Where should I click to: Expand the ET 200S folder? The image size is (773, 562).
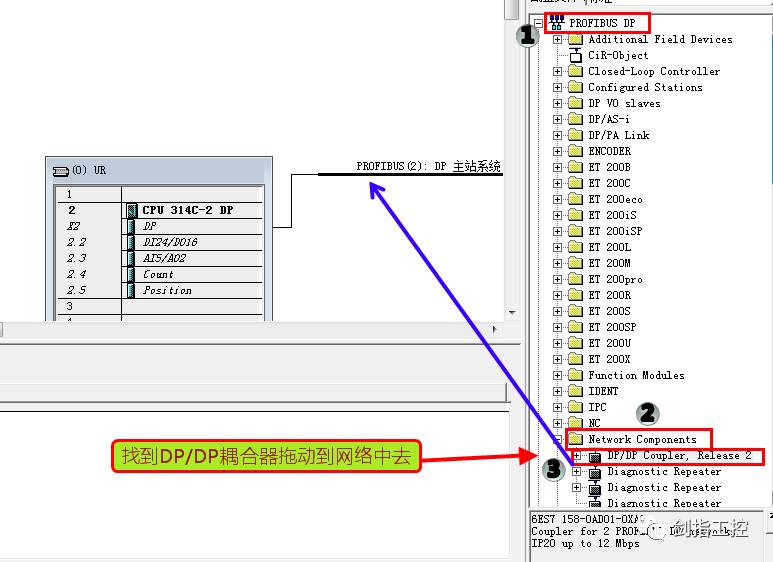click(x=558, y=311)
